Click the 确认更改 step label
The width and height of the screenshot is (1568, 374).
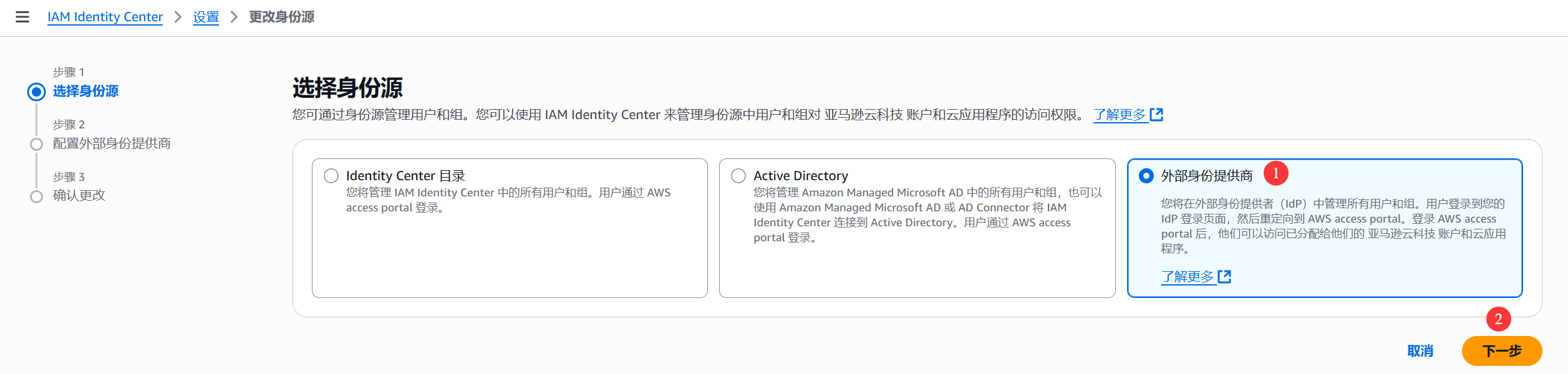point(79,195)
